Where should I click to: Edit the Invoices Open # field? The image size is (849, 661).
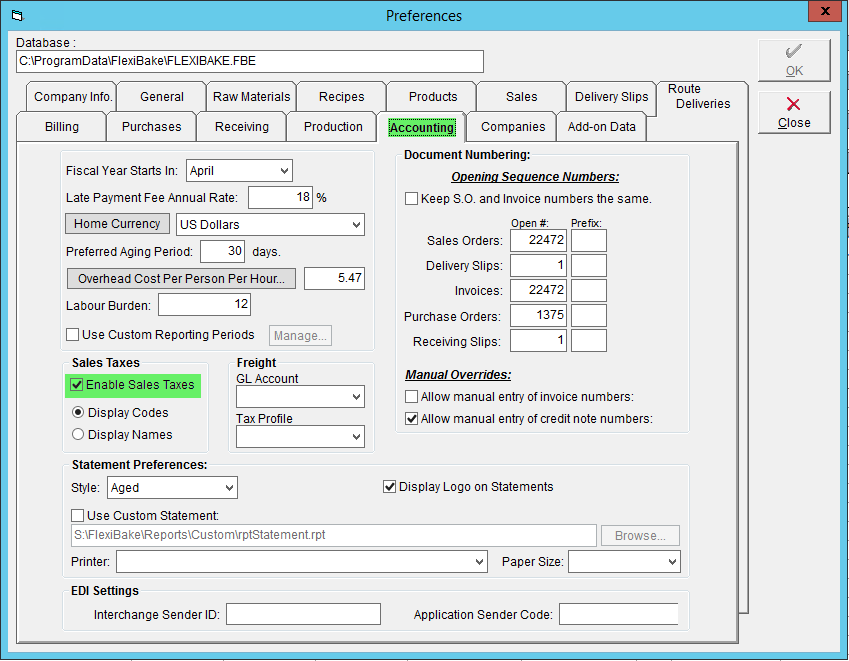[x=538, y=290]
